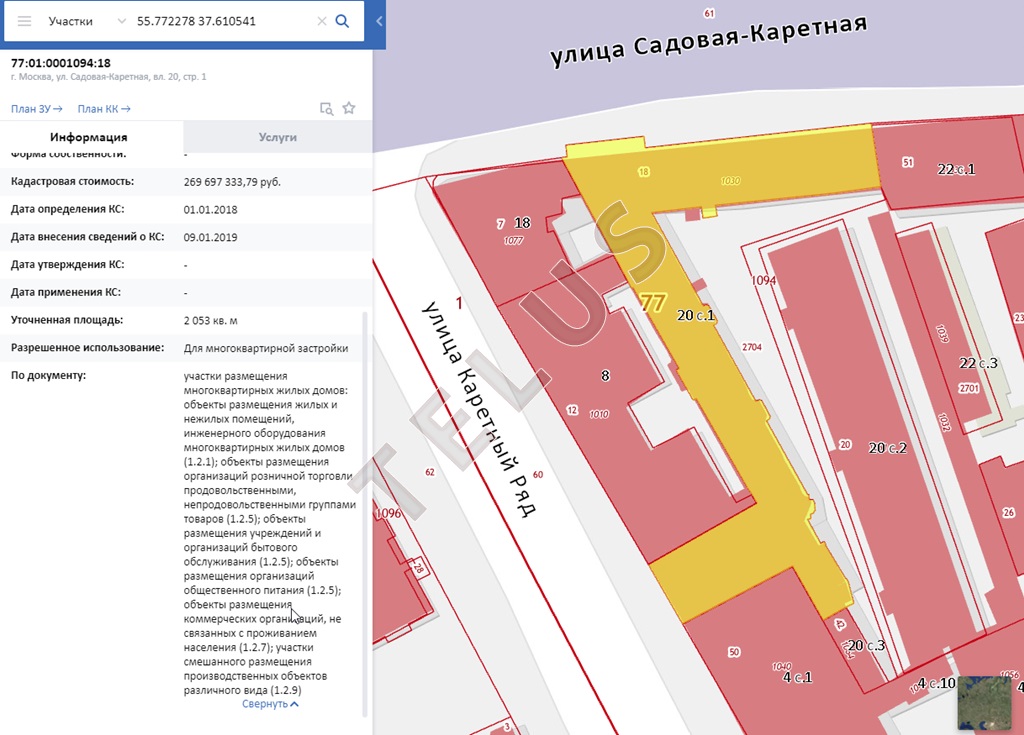Click the Дата определения КС label
Image resolution: width=1024 pixels, height=735 pixels.
tap(67, 209)
